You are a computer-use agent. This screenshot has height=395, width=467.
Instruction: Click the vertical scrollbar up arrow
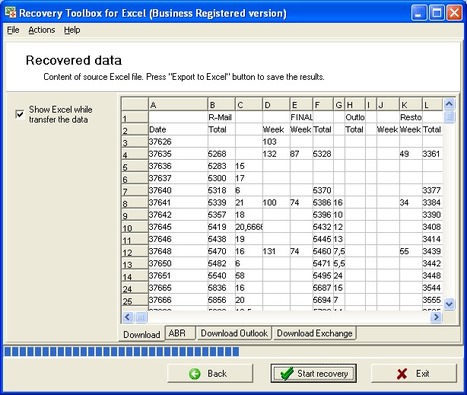(x=449, y=104)
